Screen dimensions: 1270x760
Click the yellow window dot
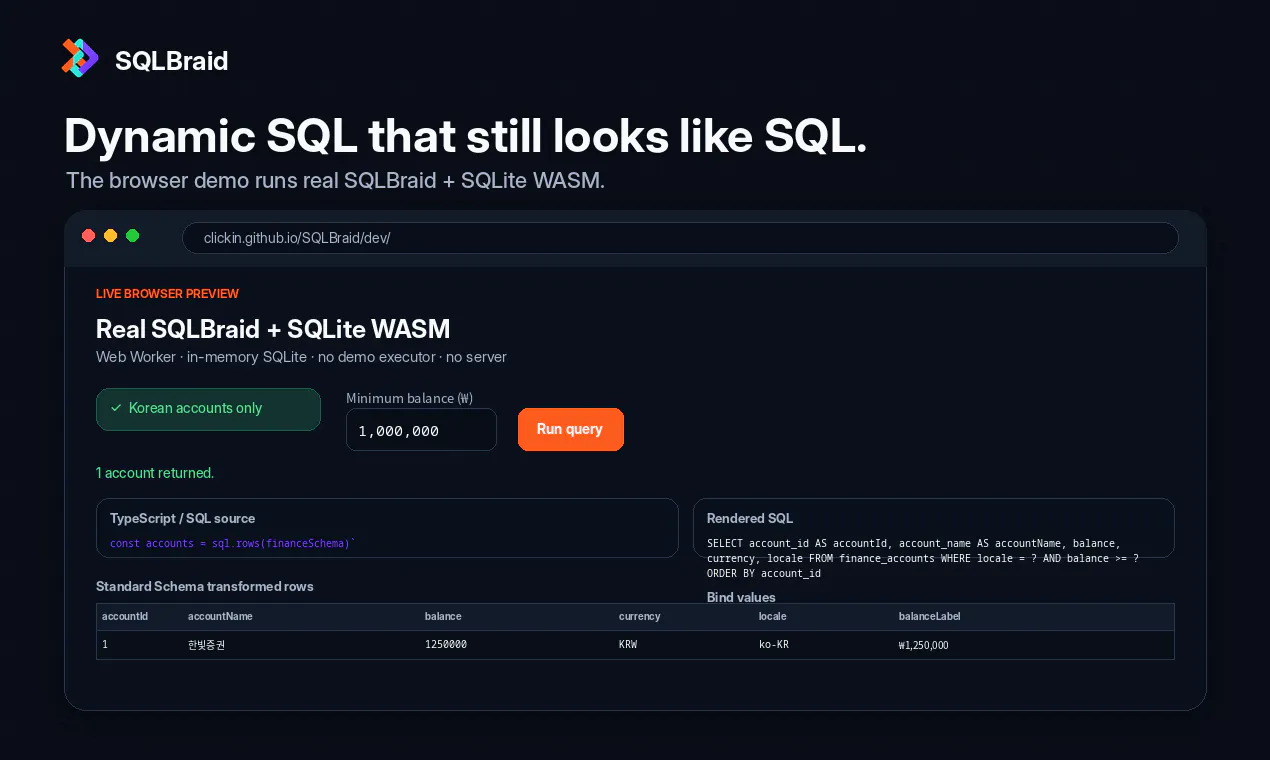click(x=110, y=236)
